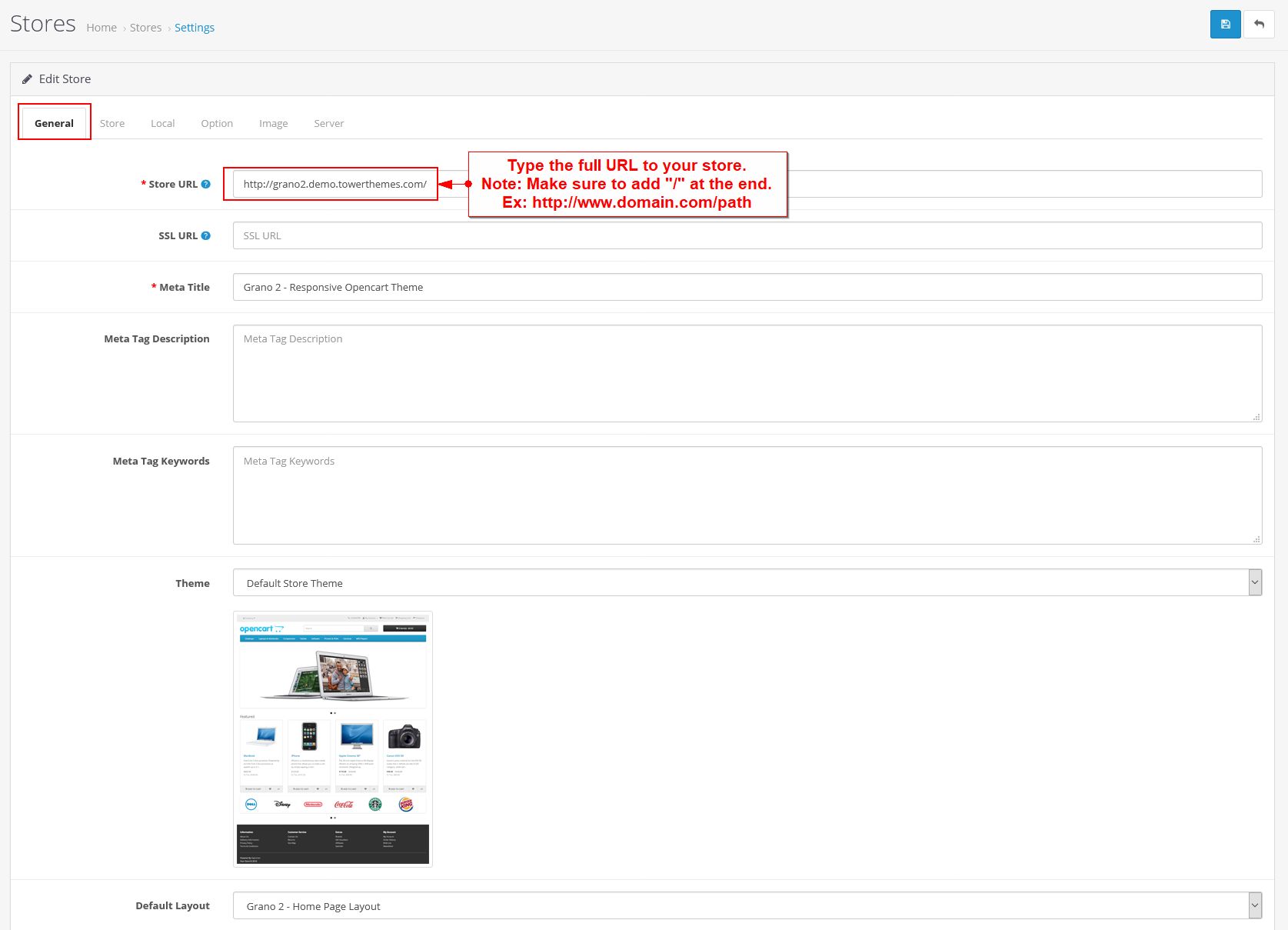Viewport: 1288px width, 930px height.
Task: Select the General tab
Action: point(54,123)
